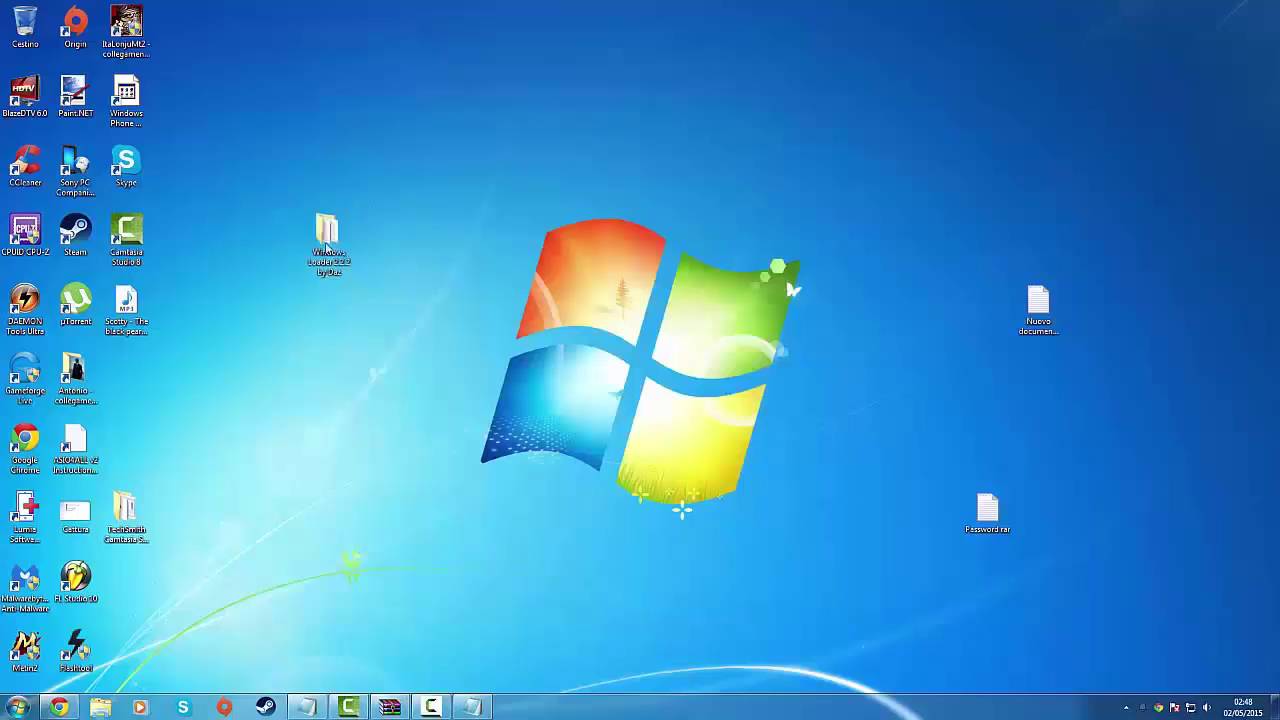Open the Action Center flag icon
Screen dimensions: 1280x720
pyautogui.click(x=1174, y=708)
